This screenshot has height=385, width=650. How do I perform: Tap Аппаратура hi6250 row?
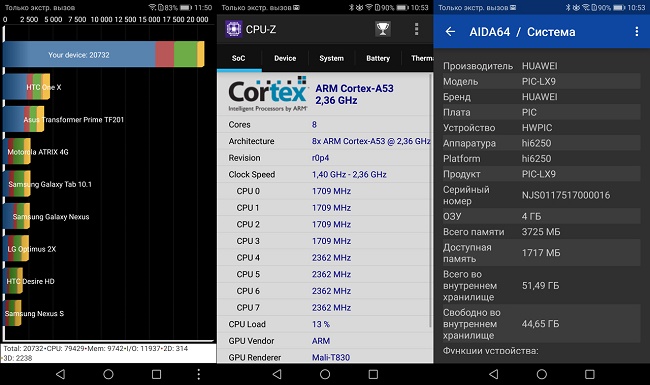(x=541, y=143)
